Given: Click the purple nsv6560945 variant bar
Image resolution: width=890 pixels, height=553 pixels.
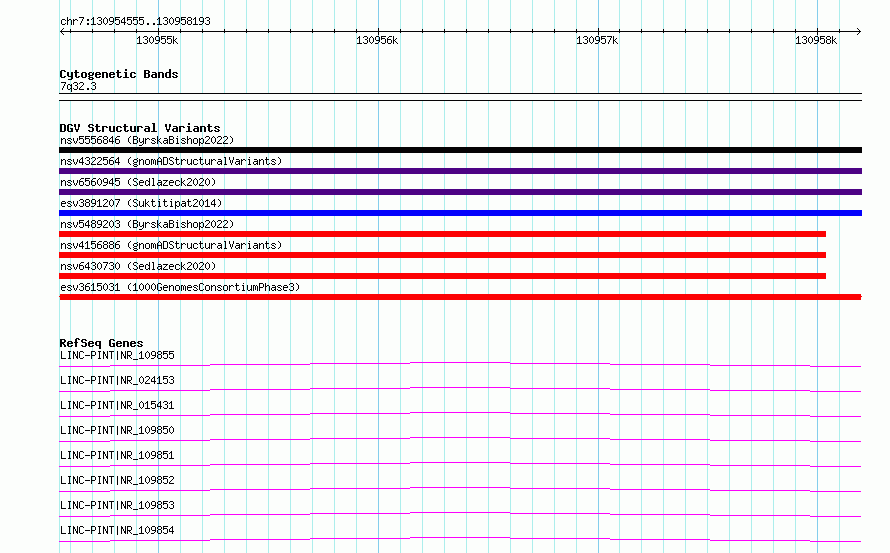Looking at the screenshot, I should [x=460, y=192].
